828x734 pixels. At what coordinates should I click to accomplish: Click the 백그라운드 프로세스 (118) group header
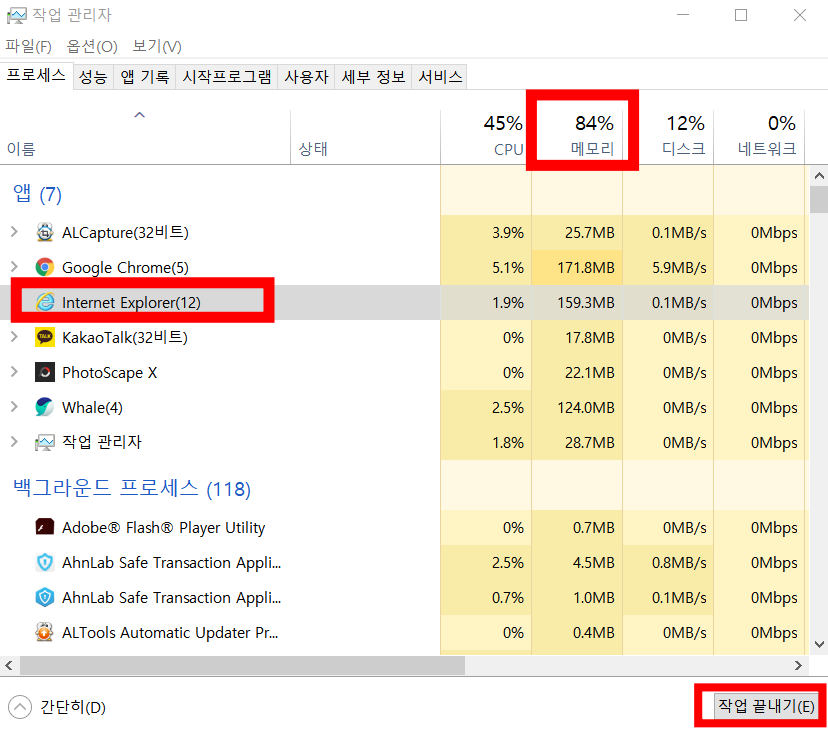click(132, 488)
